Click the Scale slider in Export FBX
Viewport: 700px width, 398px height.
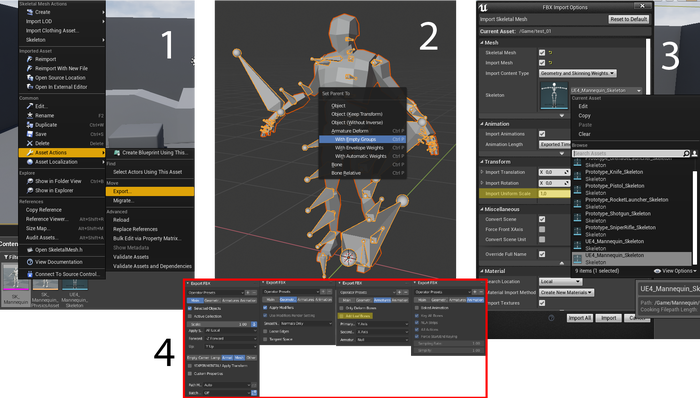pos(220,324)
